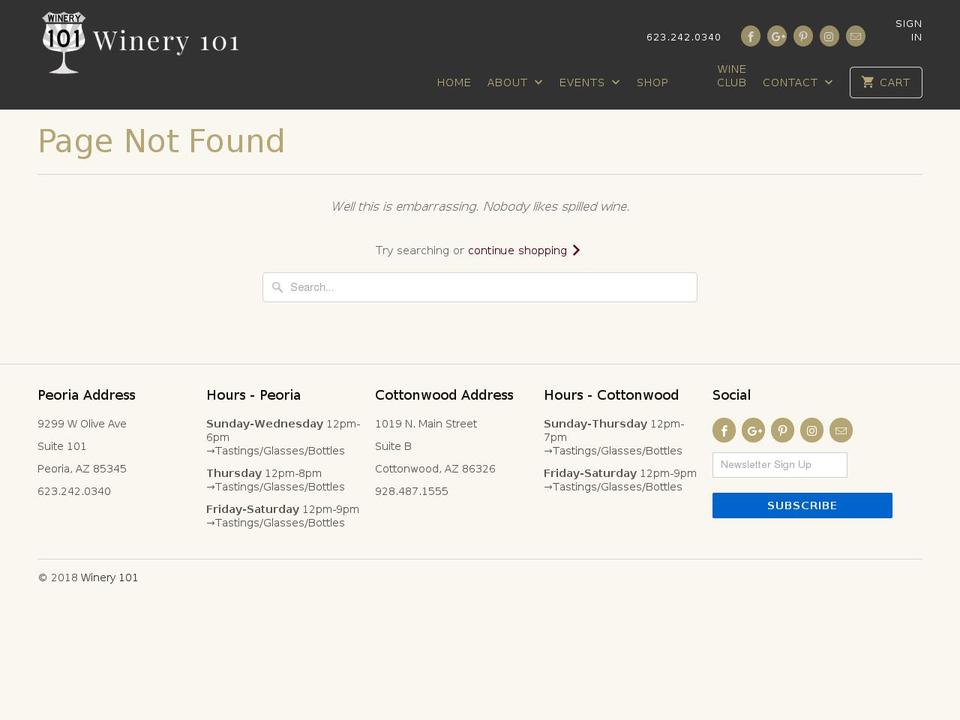The height and width of the screenshot is (720, 960).
Task: Click header phone number 623.242.0340
Action: [x=683, y=37]
